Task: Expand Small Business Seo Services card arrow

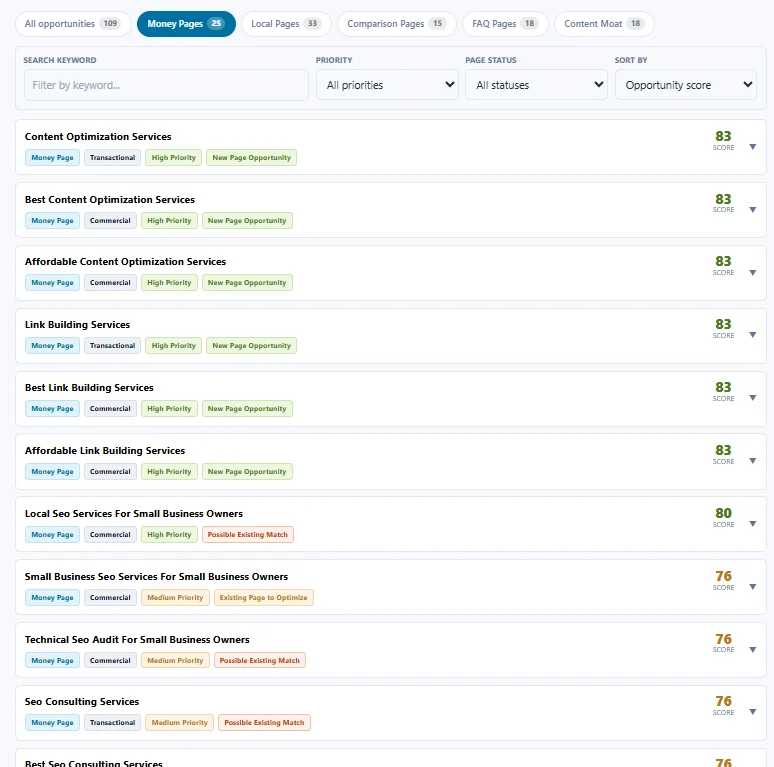Action: click(752, 587)
